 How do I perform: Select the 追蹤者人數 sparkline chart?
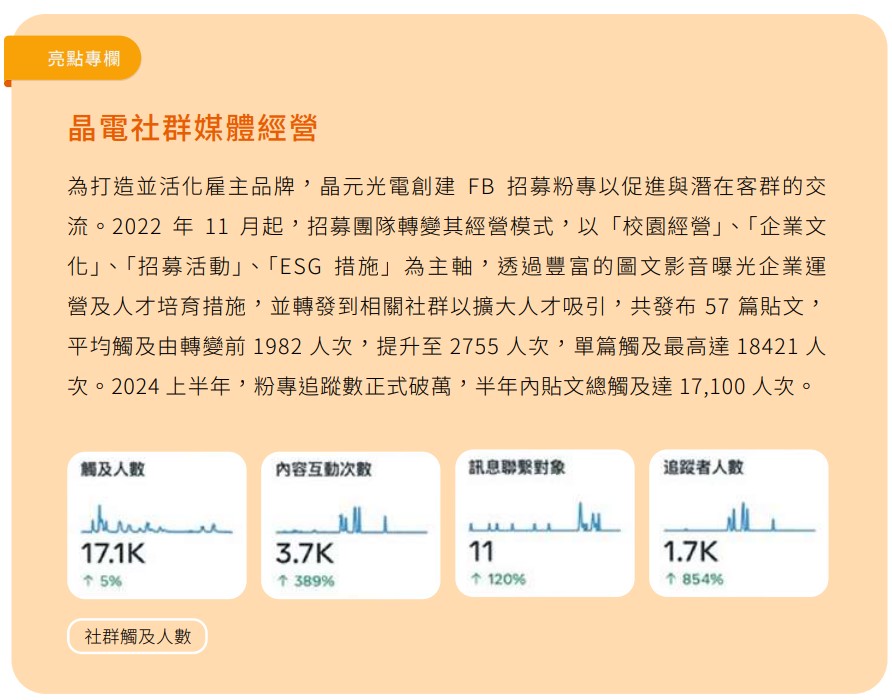739,519
